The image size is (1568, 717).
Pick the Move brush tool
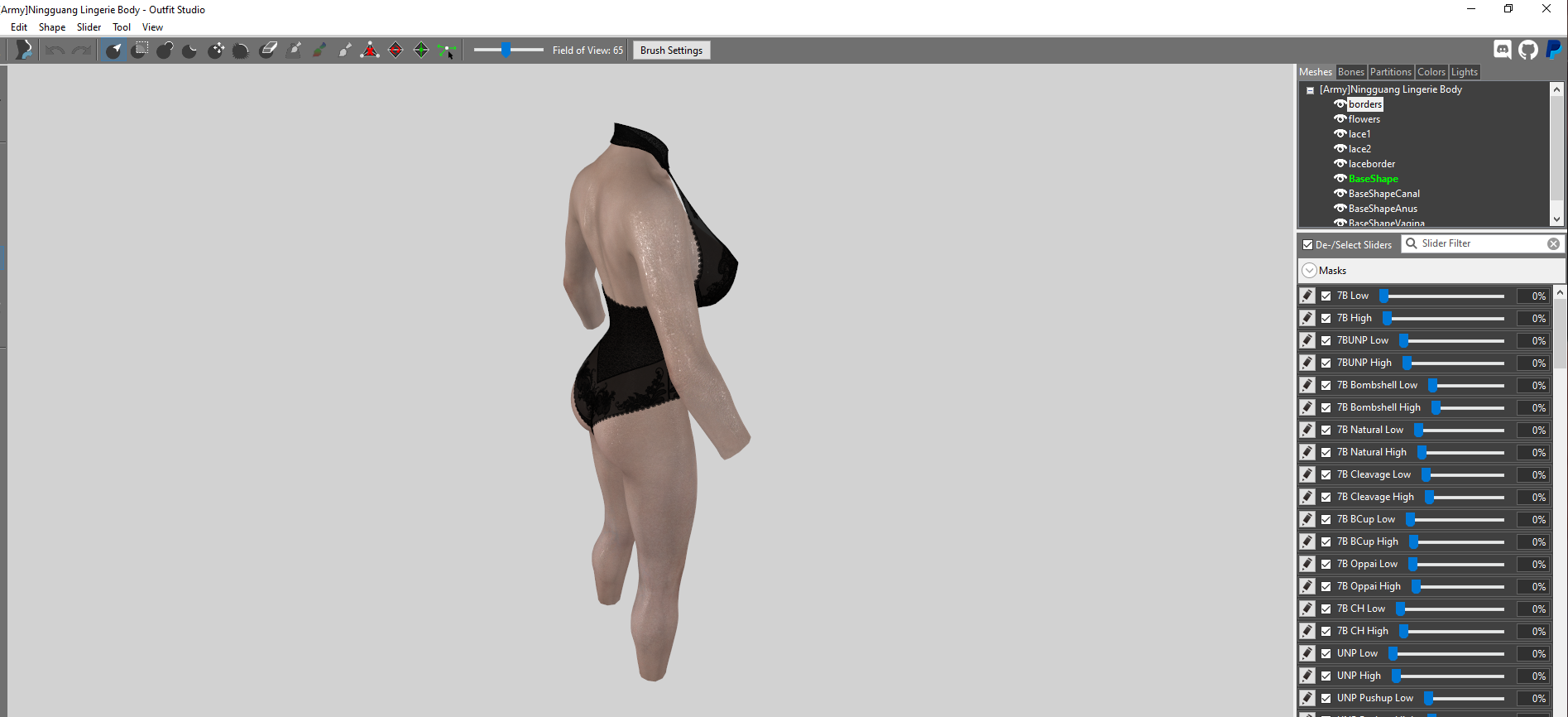(x=216, y=51)
